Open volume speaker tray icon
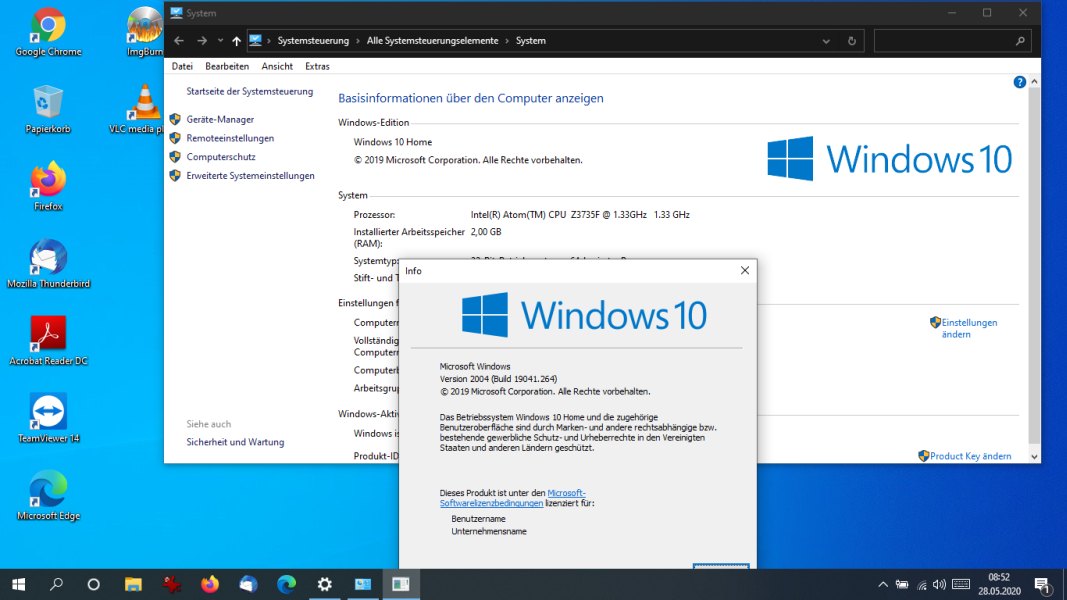The image size is (1067, 600). [940, 584]
